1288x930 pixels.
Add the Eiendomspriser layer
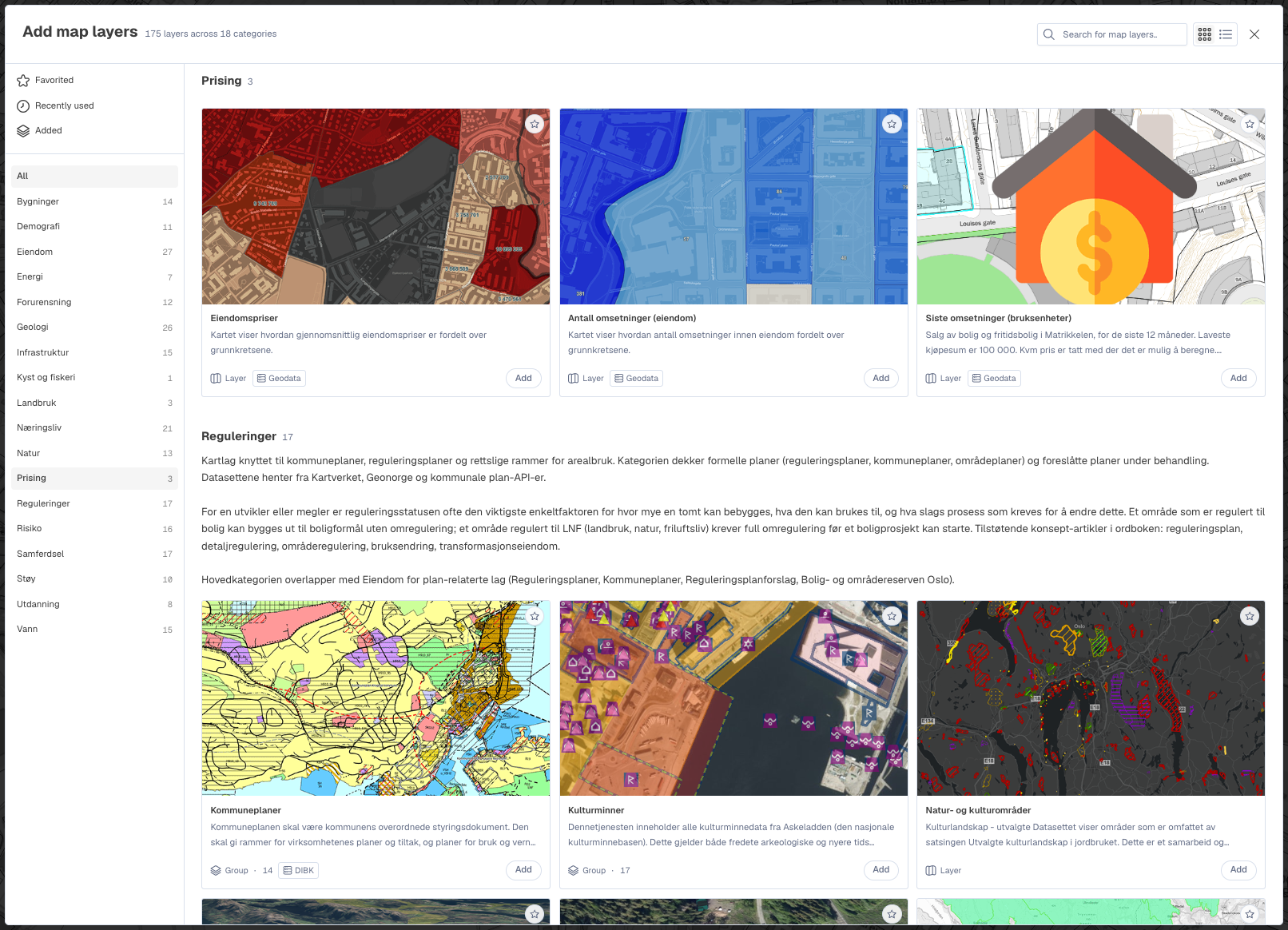pyautogui.click(x=523, y=378)
